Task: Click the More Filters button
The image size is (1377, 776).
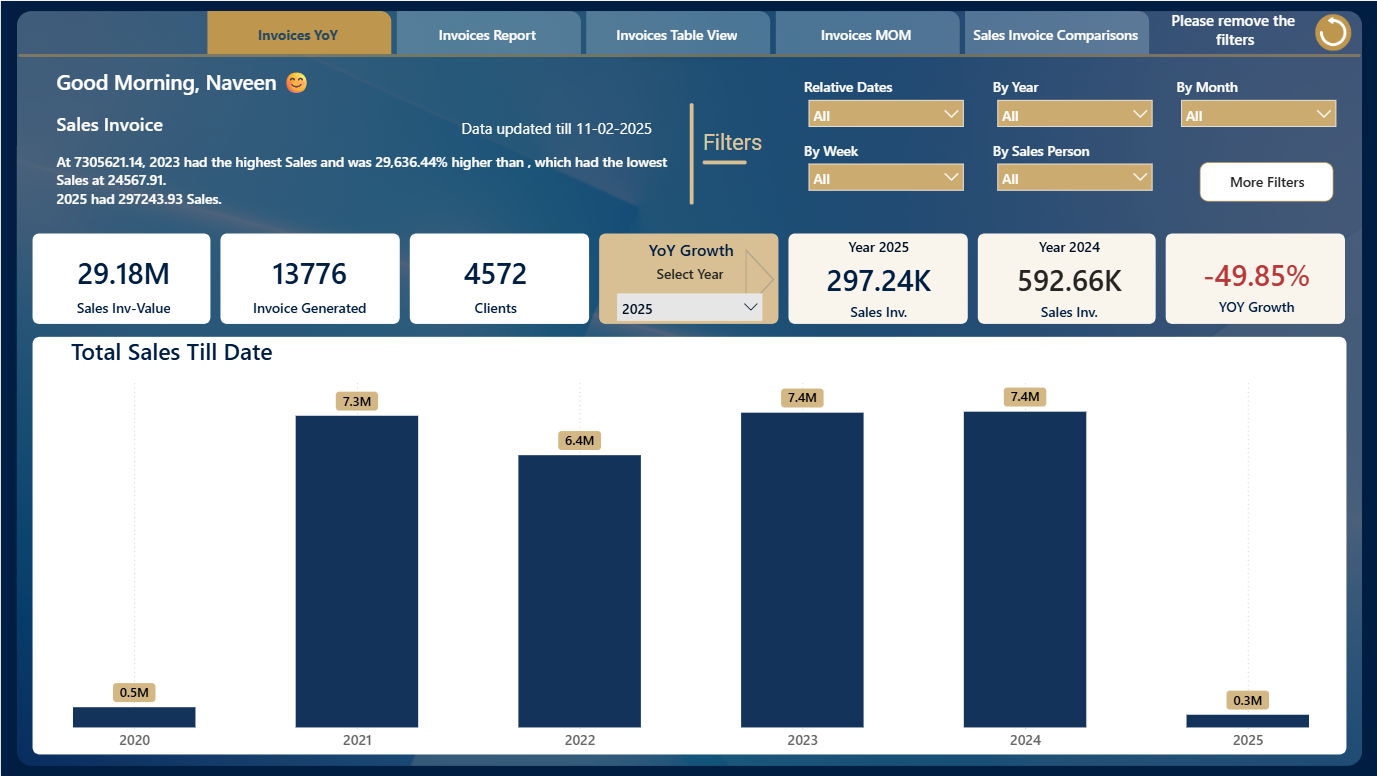Action: pos(1266,182)
